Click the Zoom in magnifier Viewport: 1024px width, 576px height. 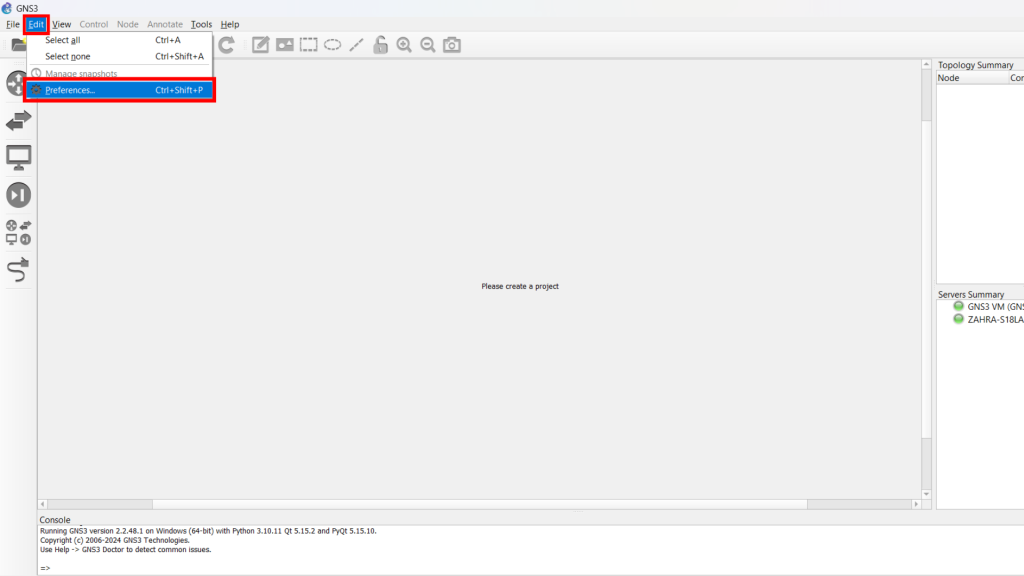pyautogui.click(x=404, y=45)
